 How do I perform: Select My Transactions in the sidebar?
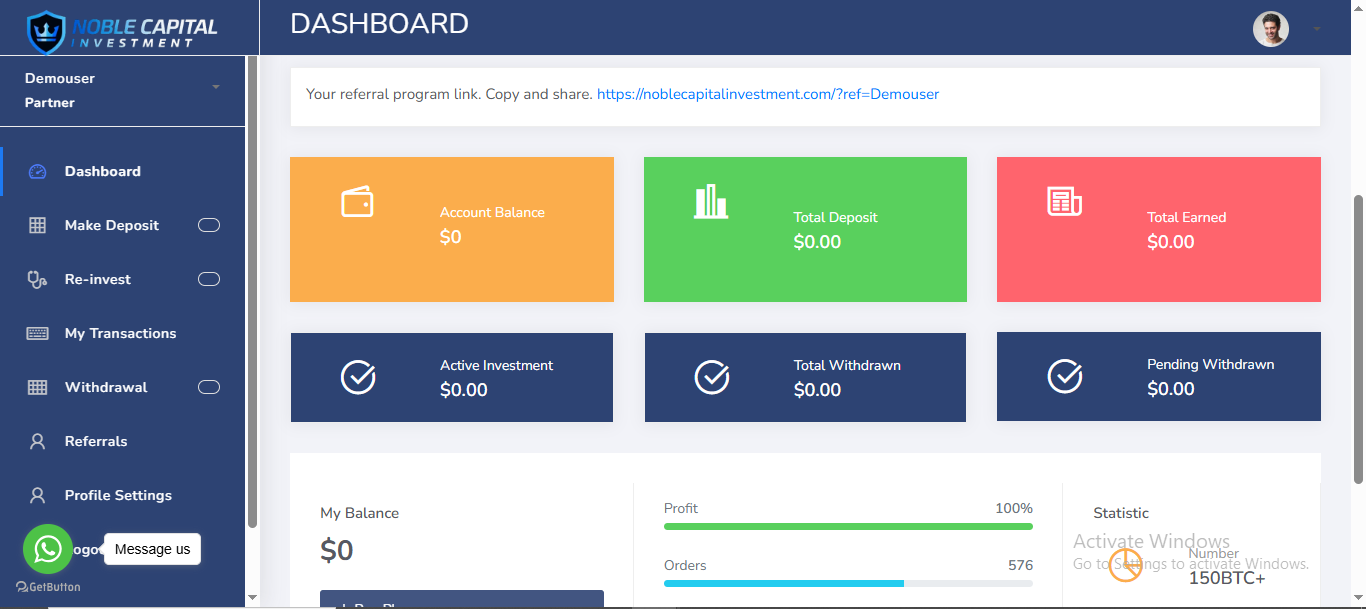click(x=123, y=333)
